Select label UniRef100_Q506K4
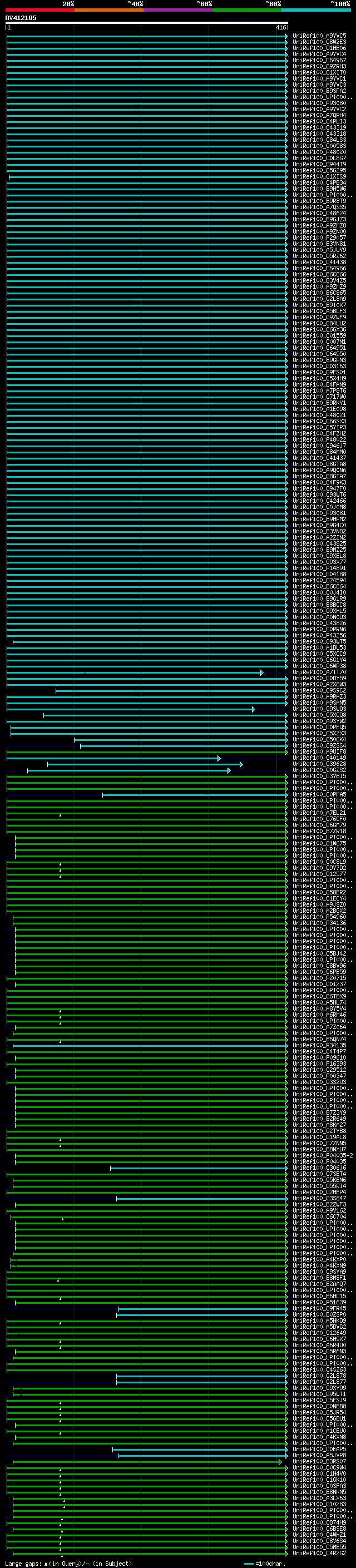356x1568 pixels. point(319,739)
